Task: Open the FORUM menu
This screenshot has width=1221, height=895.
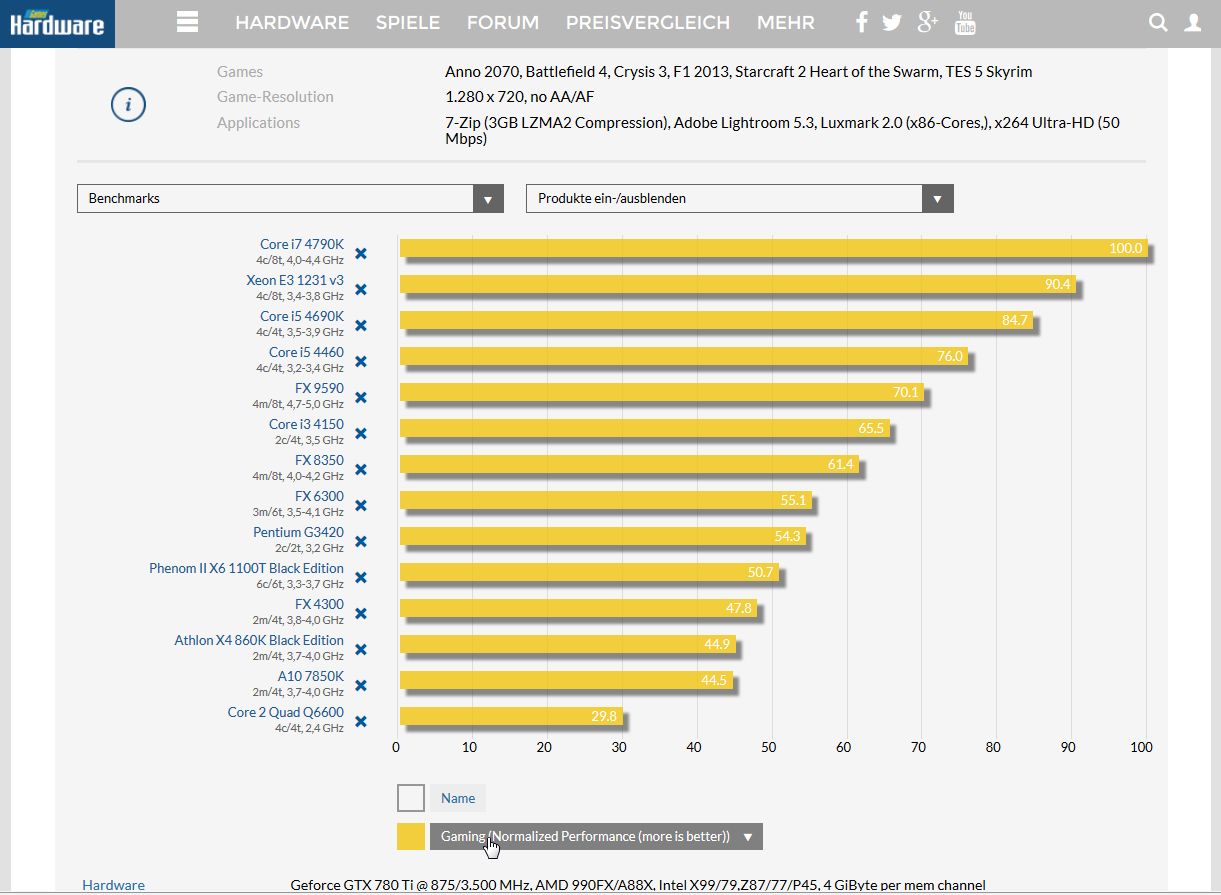Action: (503, 22)
